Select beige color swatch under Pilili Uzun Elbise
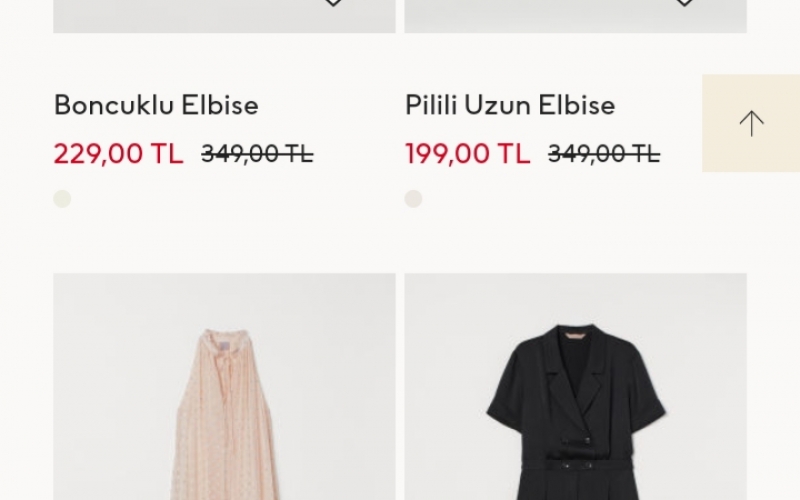This screenshot has width=800, height=500. pos(413,198)
